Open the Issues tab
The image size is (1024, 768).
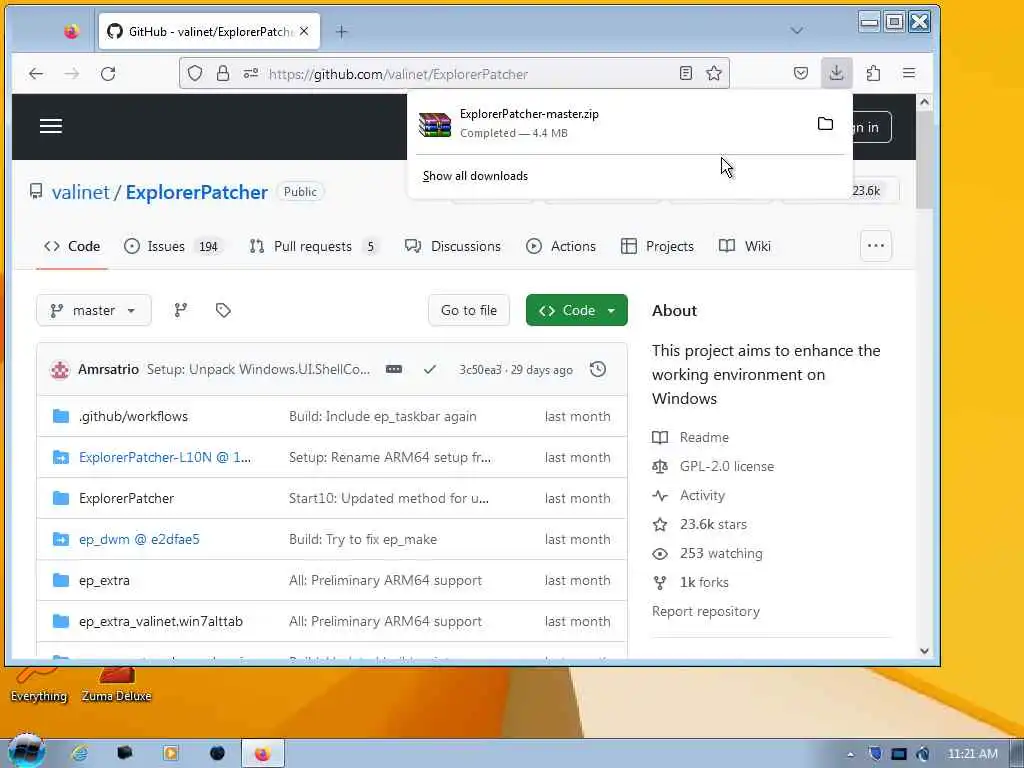[x=174, y=246]
